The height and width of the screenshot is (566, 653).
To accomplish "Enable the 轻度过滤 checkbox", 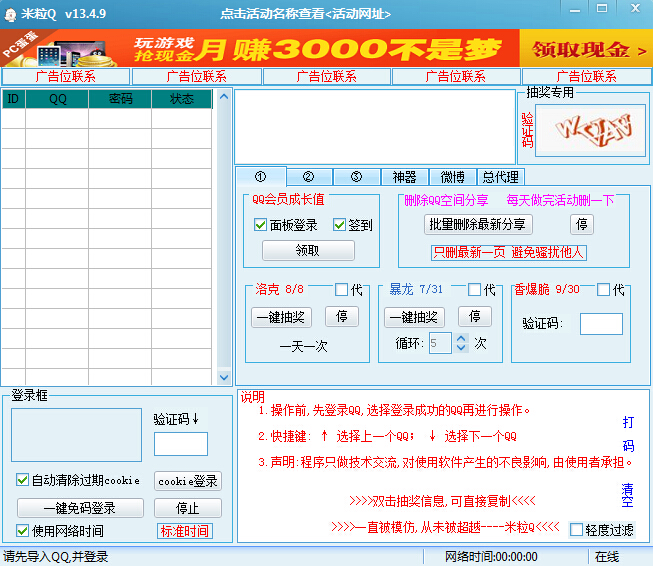I will click(x=576, y=529).
